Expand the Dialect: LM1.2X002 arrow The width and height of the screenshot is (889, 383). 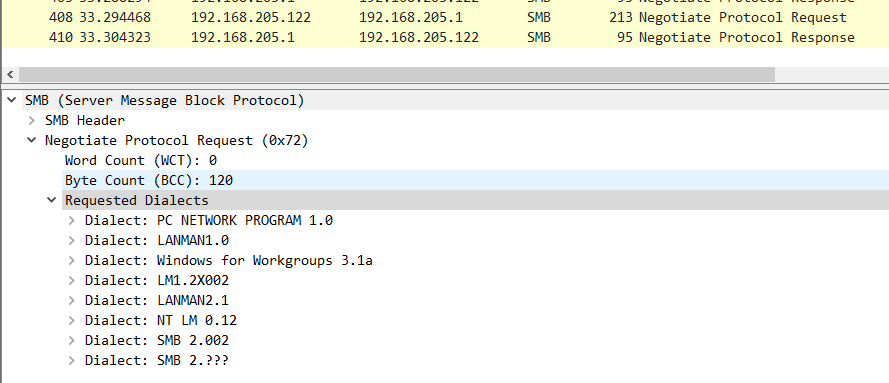click(71, 280)
